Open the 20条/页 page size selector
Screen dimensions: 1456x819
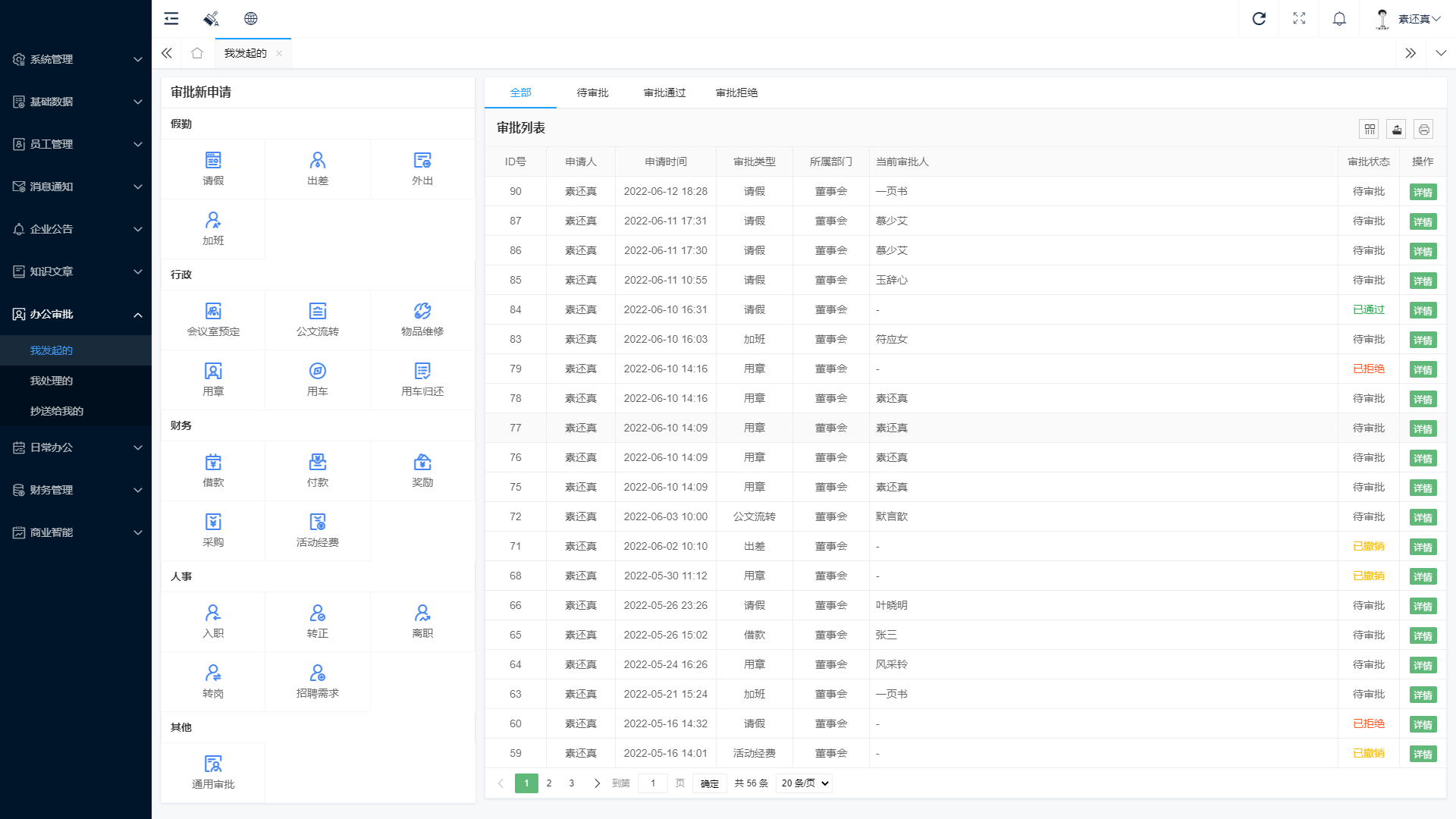tap(802, 783)
